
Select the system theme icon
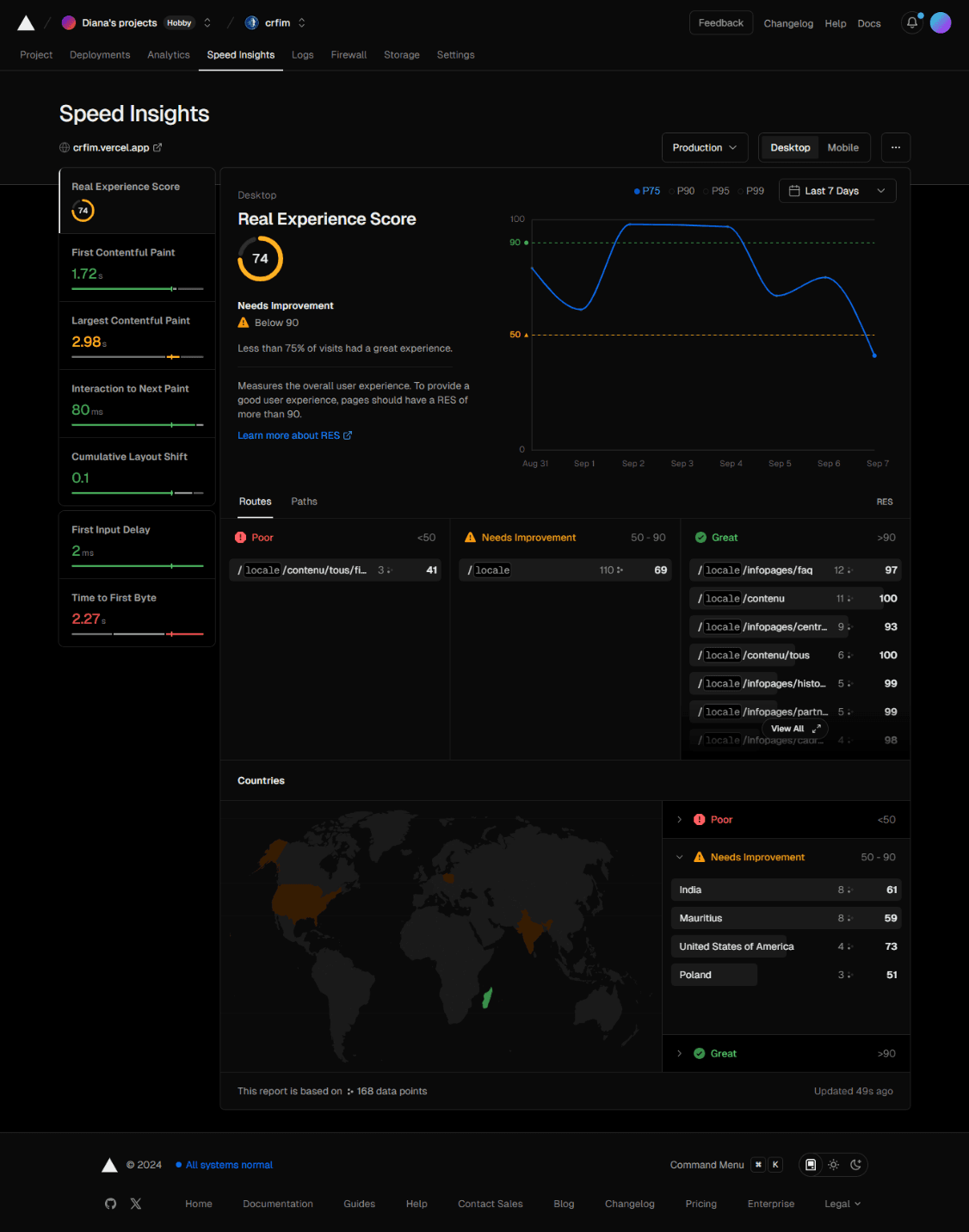(x=811, y=1165)
